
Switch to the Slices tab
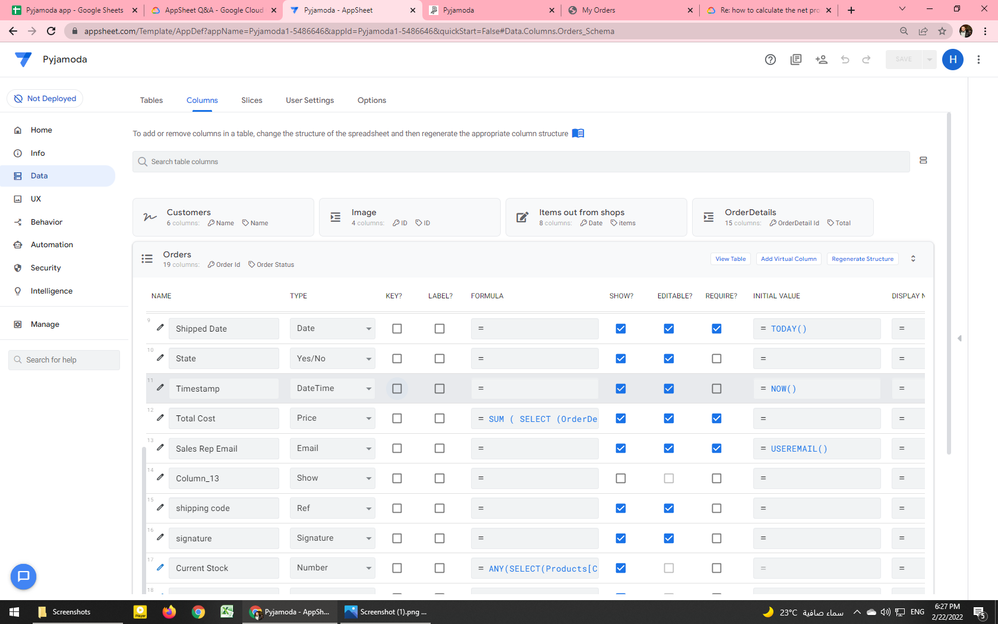click(x=251, y=100)
